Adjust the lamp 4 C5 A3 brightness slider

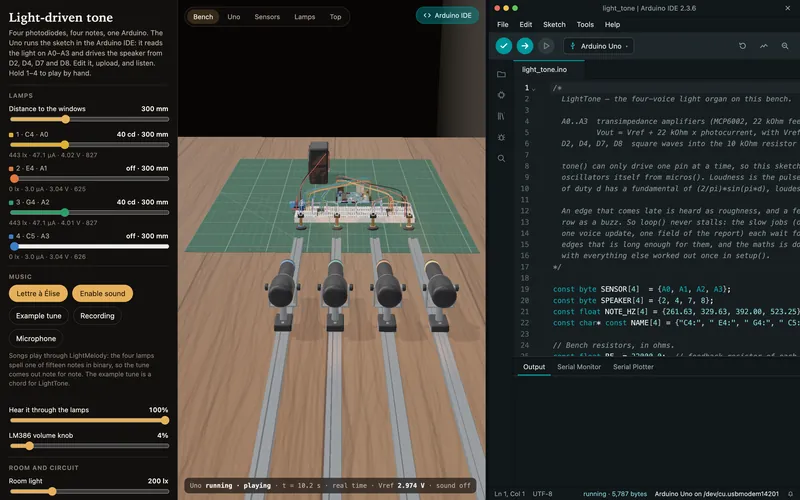coord(89,246)
